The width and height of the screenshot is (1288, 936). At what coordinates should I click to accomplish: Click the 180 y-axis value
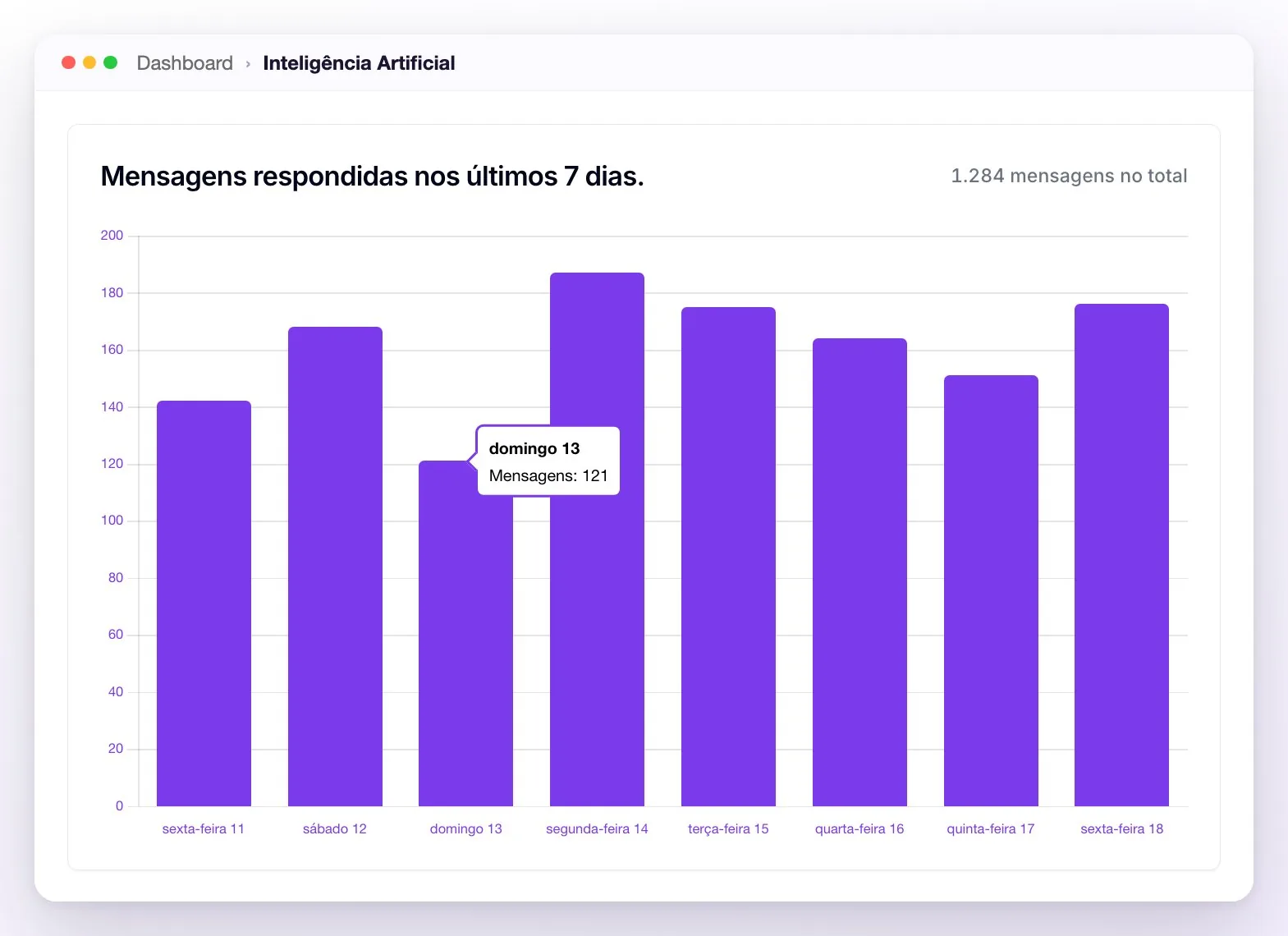(112, 293)
